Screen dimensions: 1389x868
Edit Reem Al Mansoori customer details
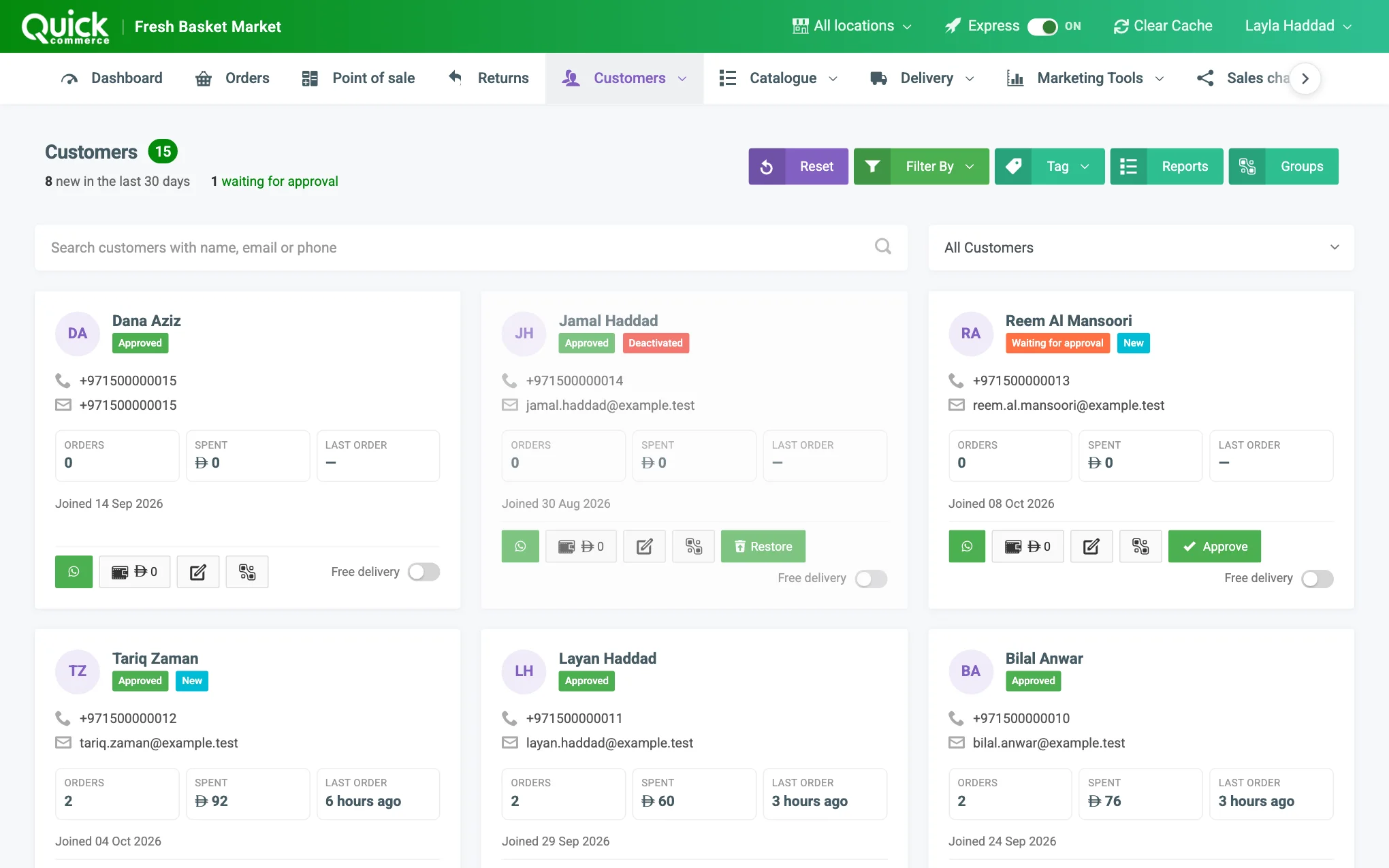[x=1091, y=547]
